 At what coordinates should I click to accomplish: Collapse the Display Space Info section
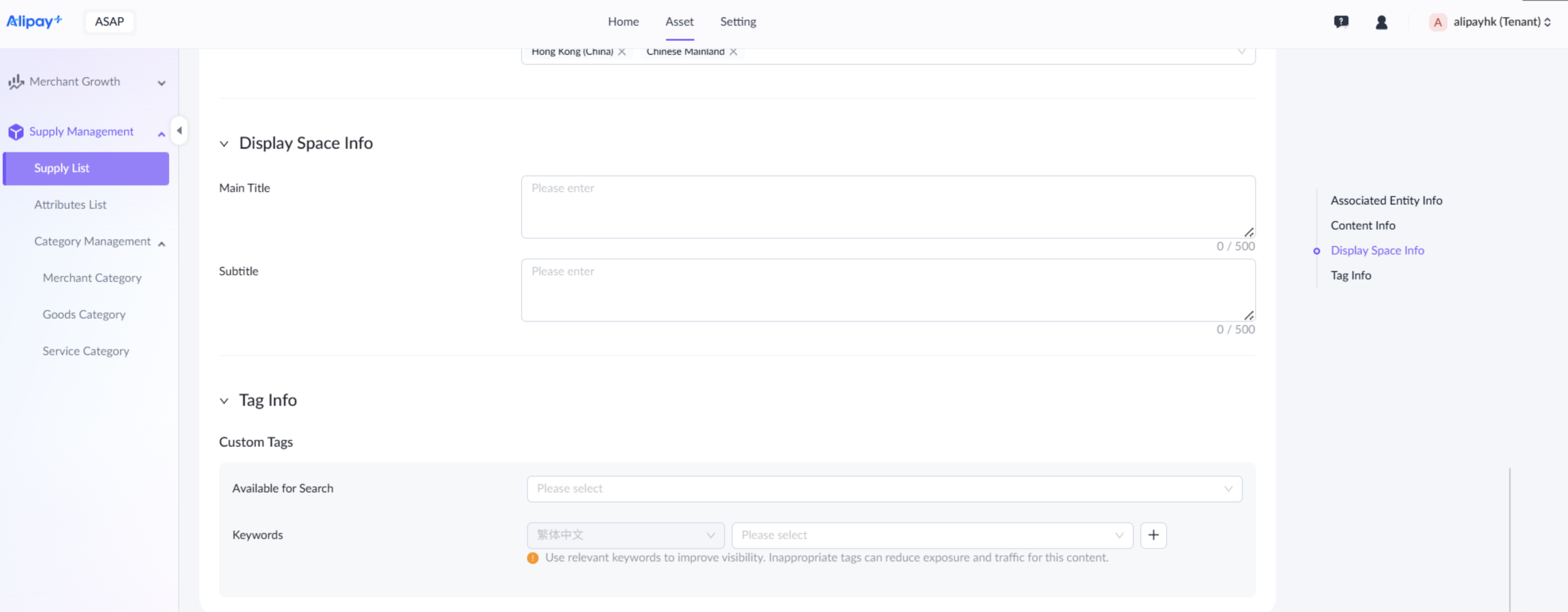pyautogui.click(x=224, y=143)
